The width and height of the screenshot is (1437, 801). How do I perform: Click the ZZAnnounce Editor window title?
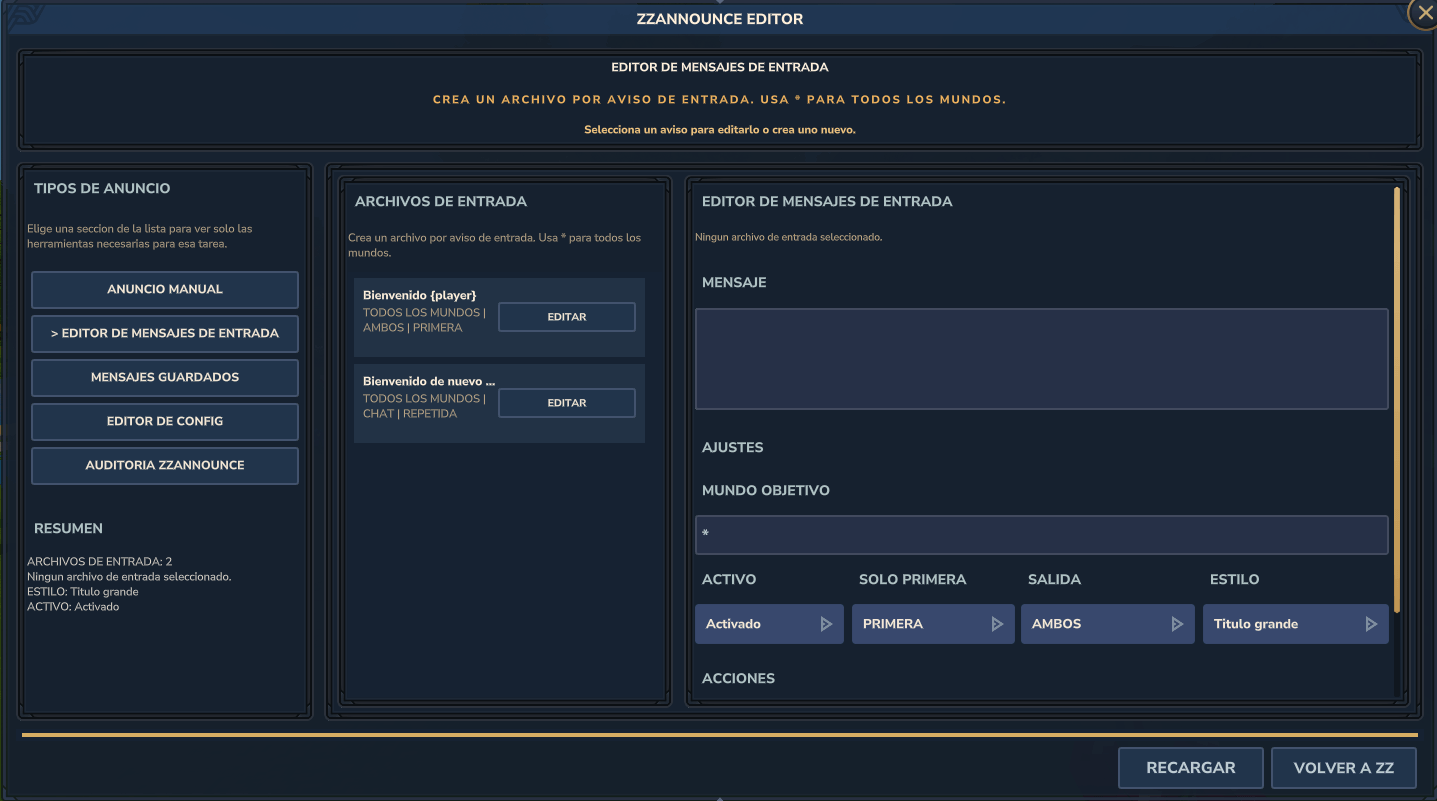pos(720,19)
